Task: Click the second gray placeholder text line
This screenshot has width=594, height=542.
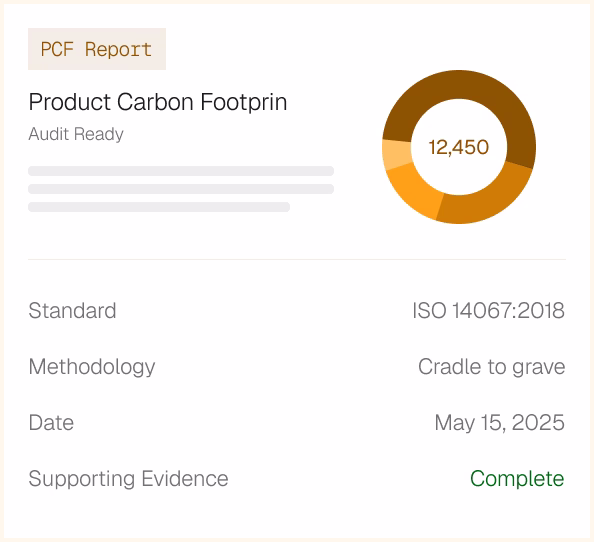Action: pos(181,189)
